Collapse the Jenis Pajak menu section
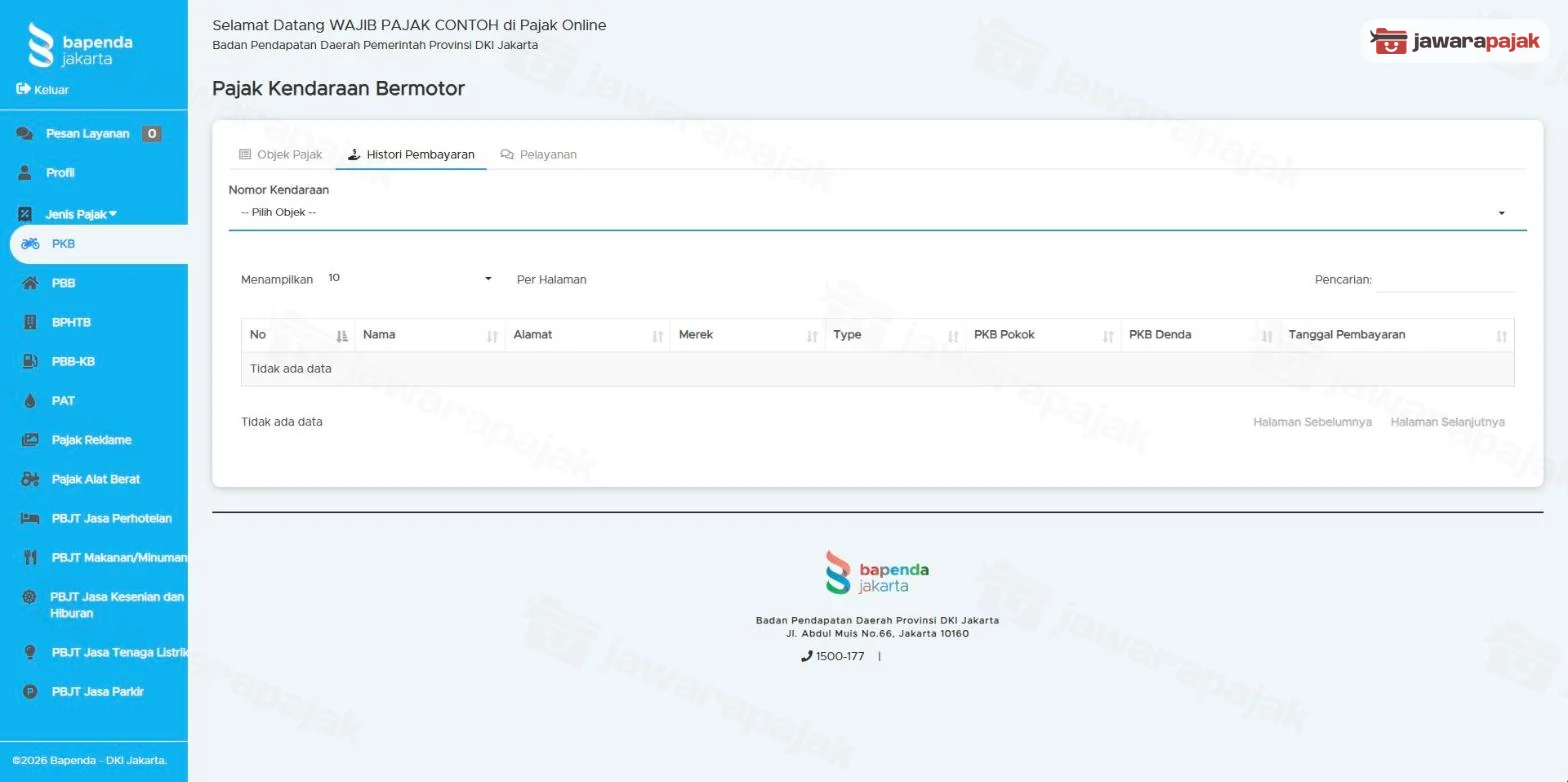The image size is (1568, 782). click(x=81, y=214)
